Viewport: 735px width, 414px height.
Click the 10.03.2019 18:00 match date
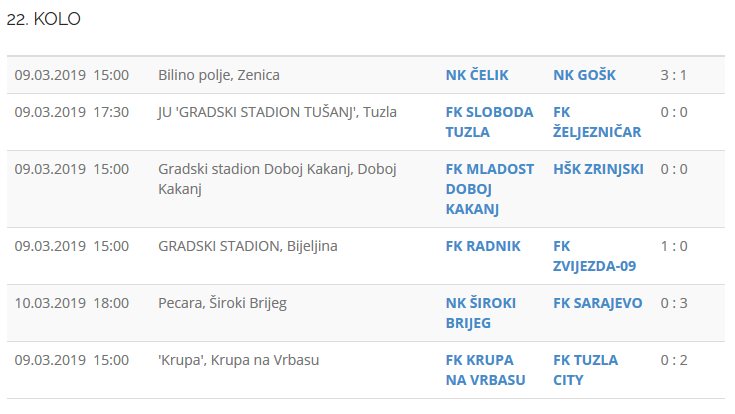(71, 303)
